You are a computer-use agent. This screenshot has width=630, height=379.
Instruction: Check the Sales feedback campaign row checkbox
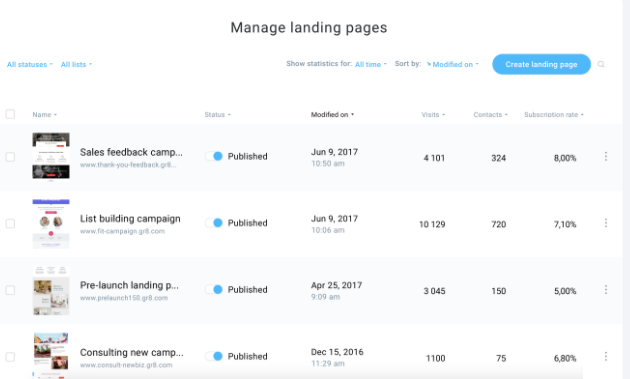click(10, 157)
